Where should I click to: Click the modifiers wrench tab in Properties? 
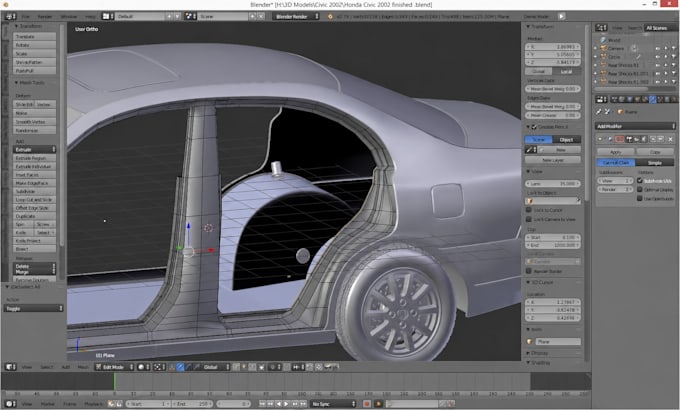pos(653,100)
